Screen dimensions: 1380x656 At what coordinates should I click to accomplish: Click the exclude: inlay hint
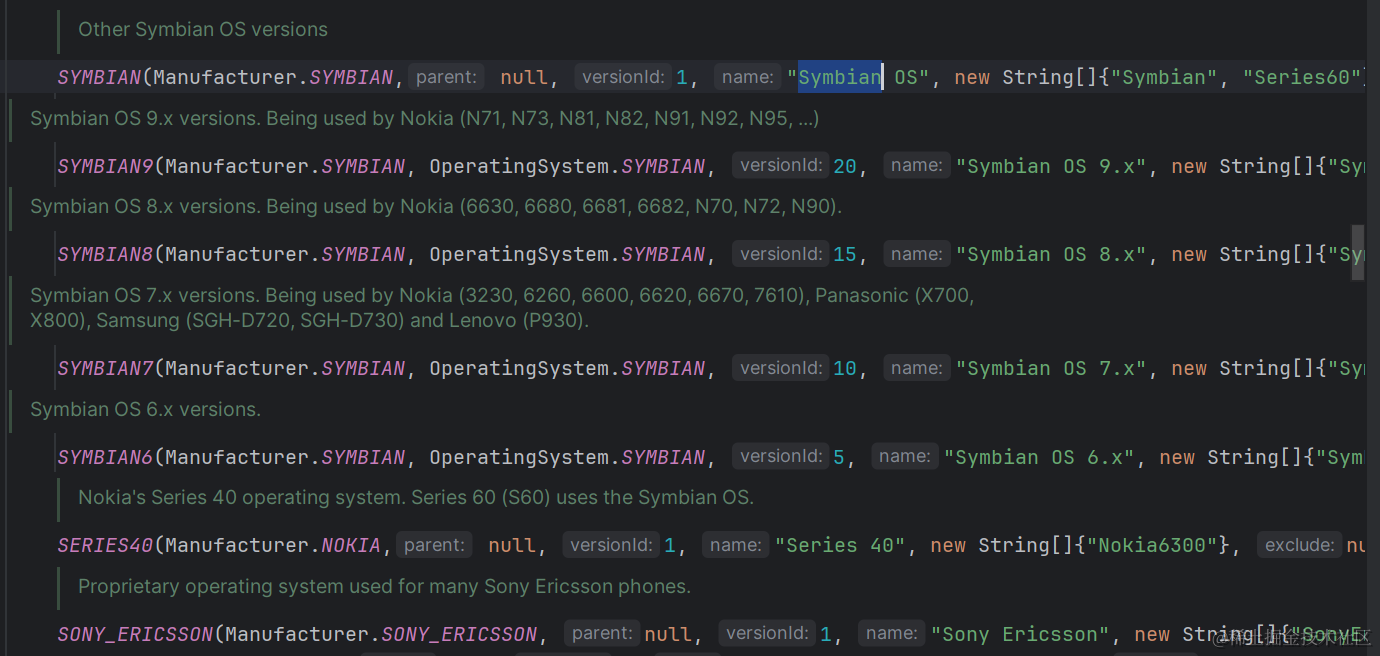pos(1299,545)
